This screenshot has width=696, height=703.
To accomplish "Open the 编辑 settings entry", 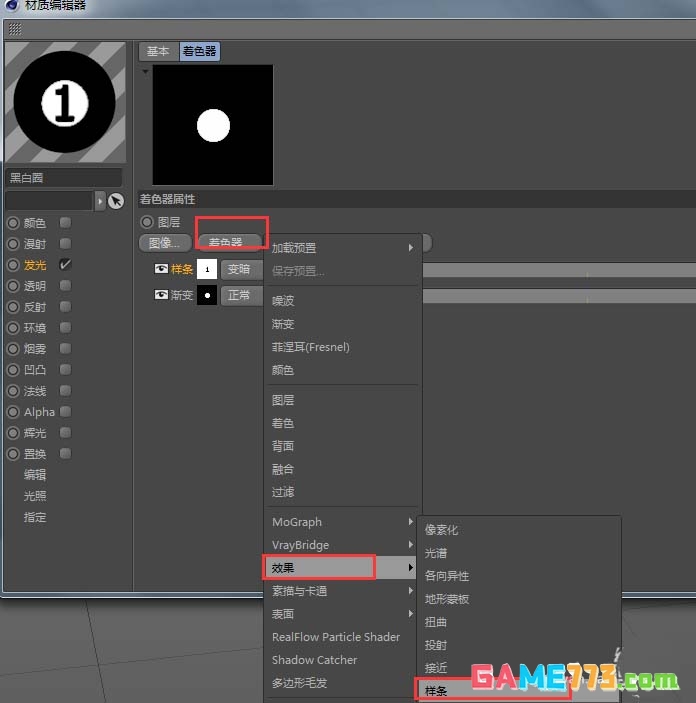I will (35, 475).
